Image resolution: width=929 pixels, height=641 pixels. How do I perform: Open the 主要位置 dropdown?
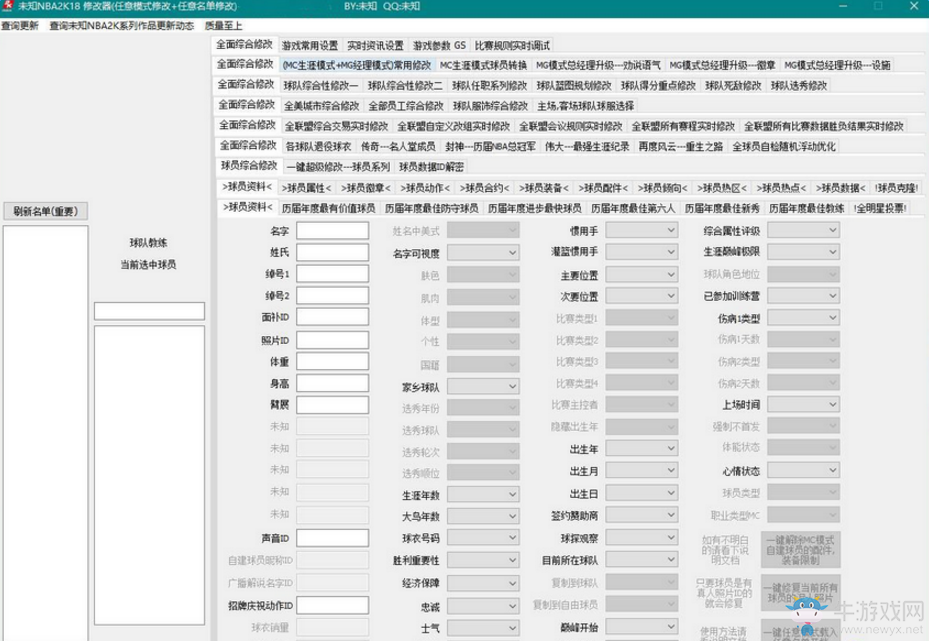(x=642, y=274)
